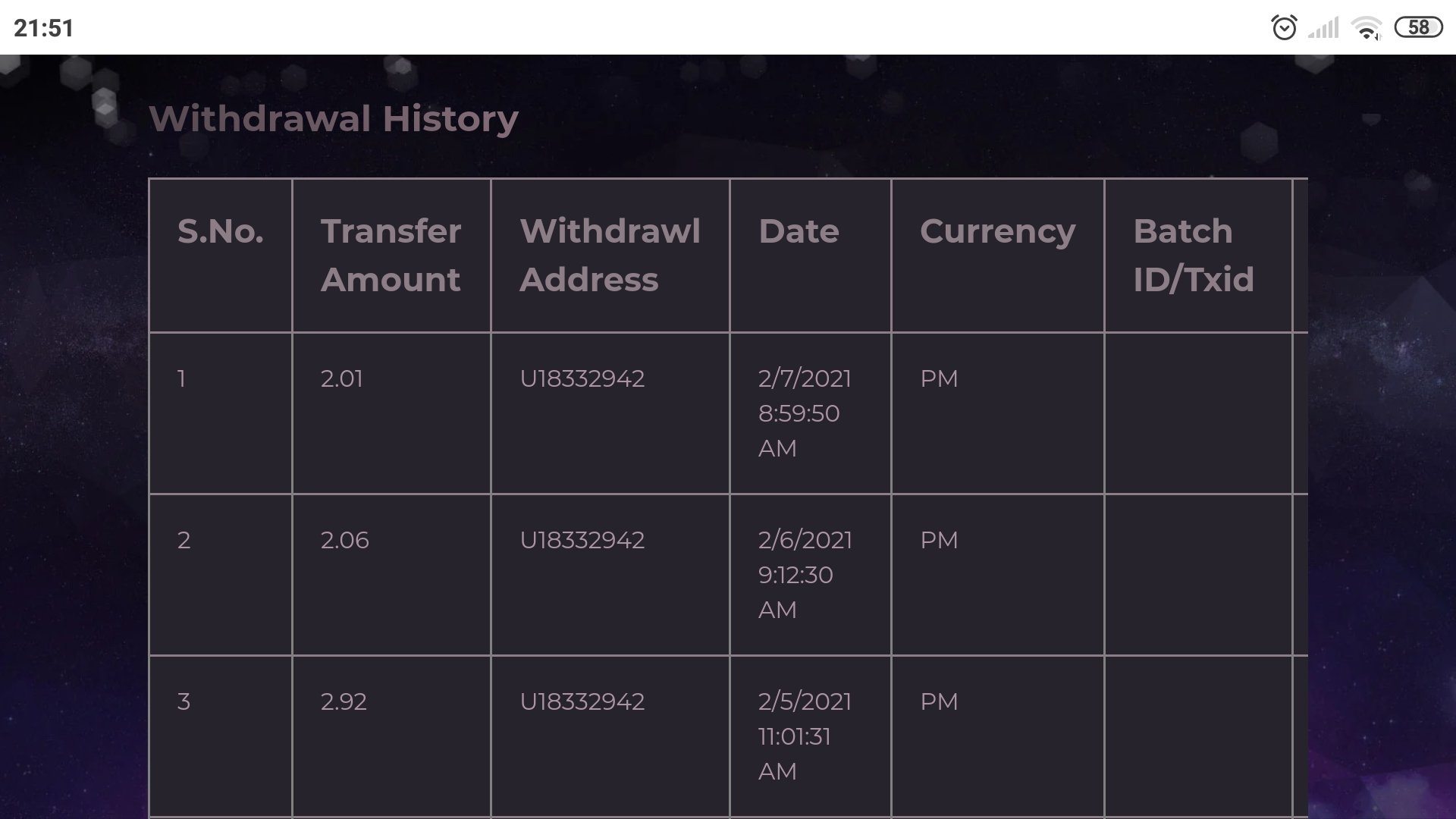Image resolution: width=1456 pixels, height=819 pixels.
Task: Tap the Wi-Fi status icon
Action: [x=1367, y=28]
